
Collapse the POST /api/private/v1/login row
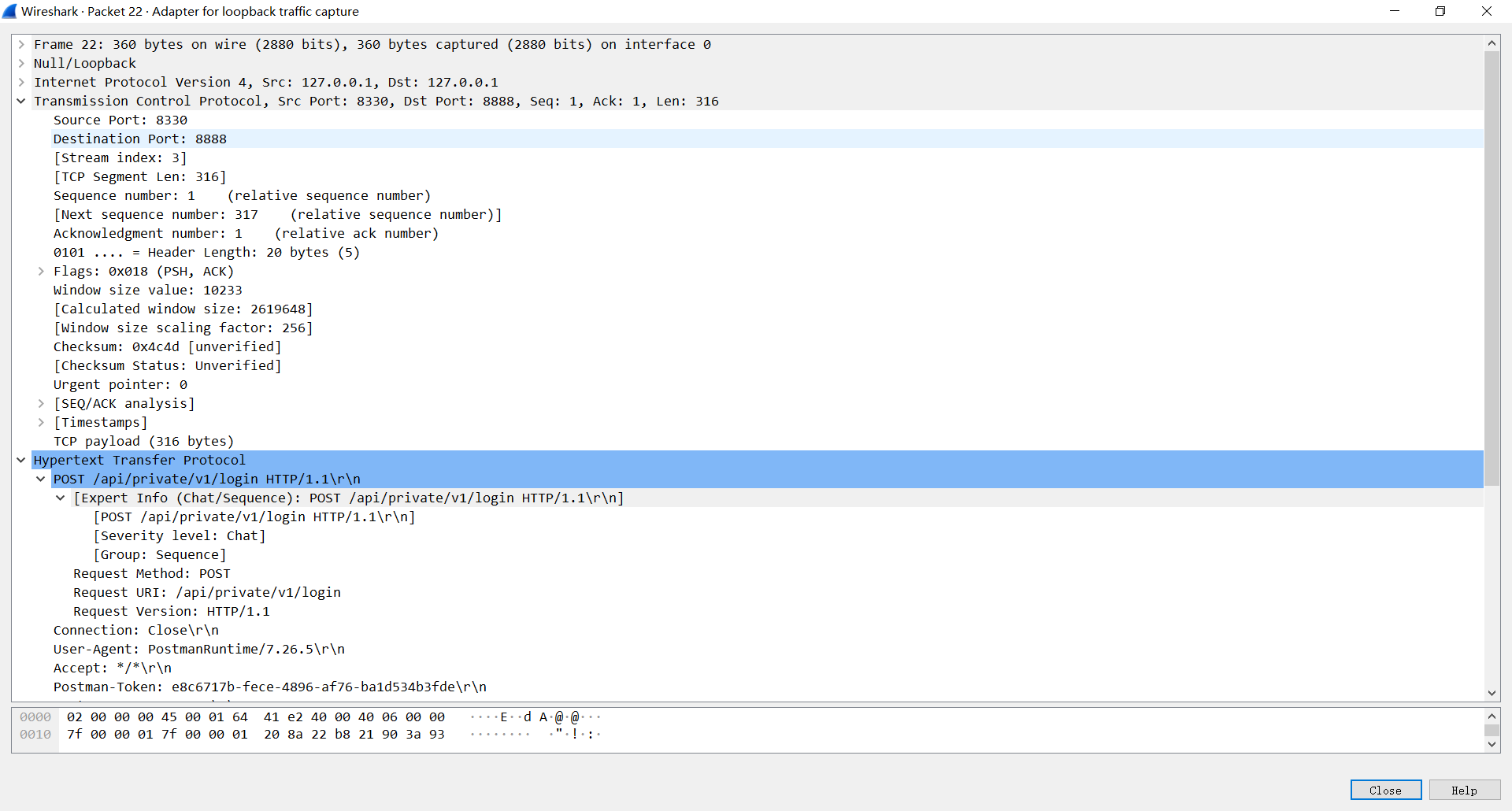tap(41, 480)
